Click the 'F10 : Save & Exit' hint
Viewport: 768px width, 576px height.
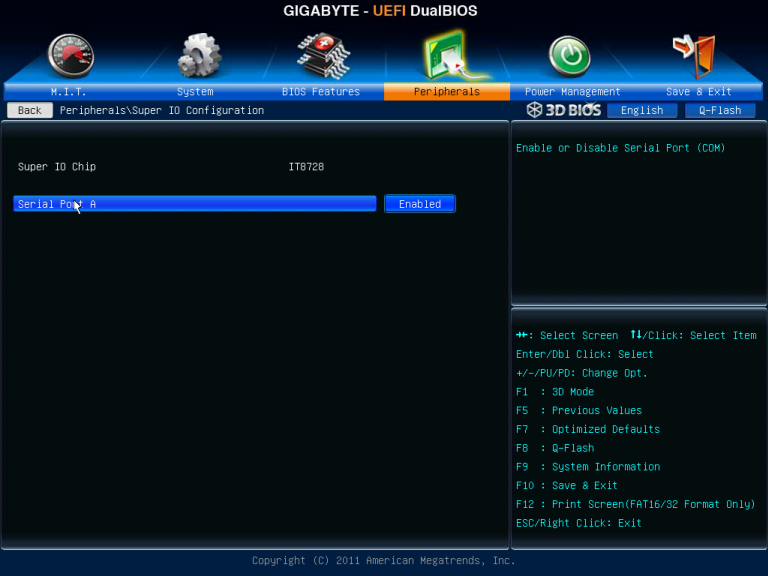point(567,485)
